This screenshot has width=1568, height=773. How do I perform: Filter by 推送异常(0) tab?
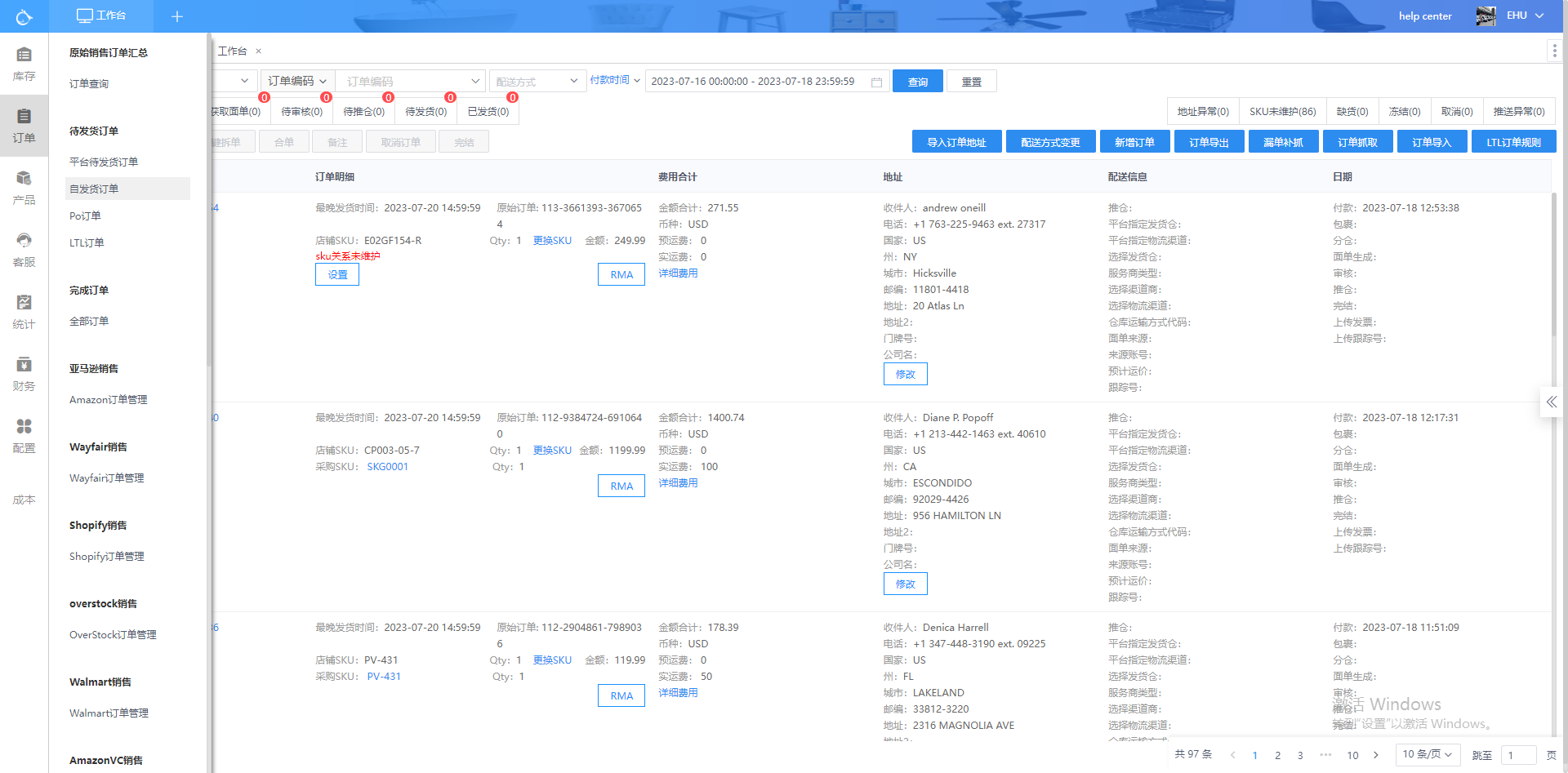click(1519, 112)
